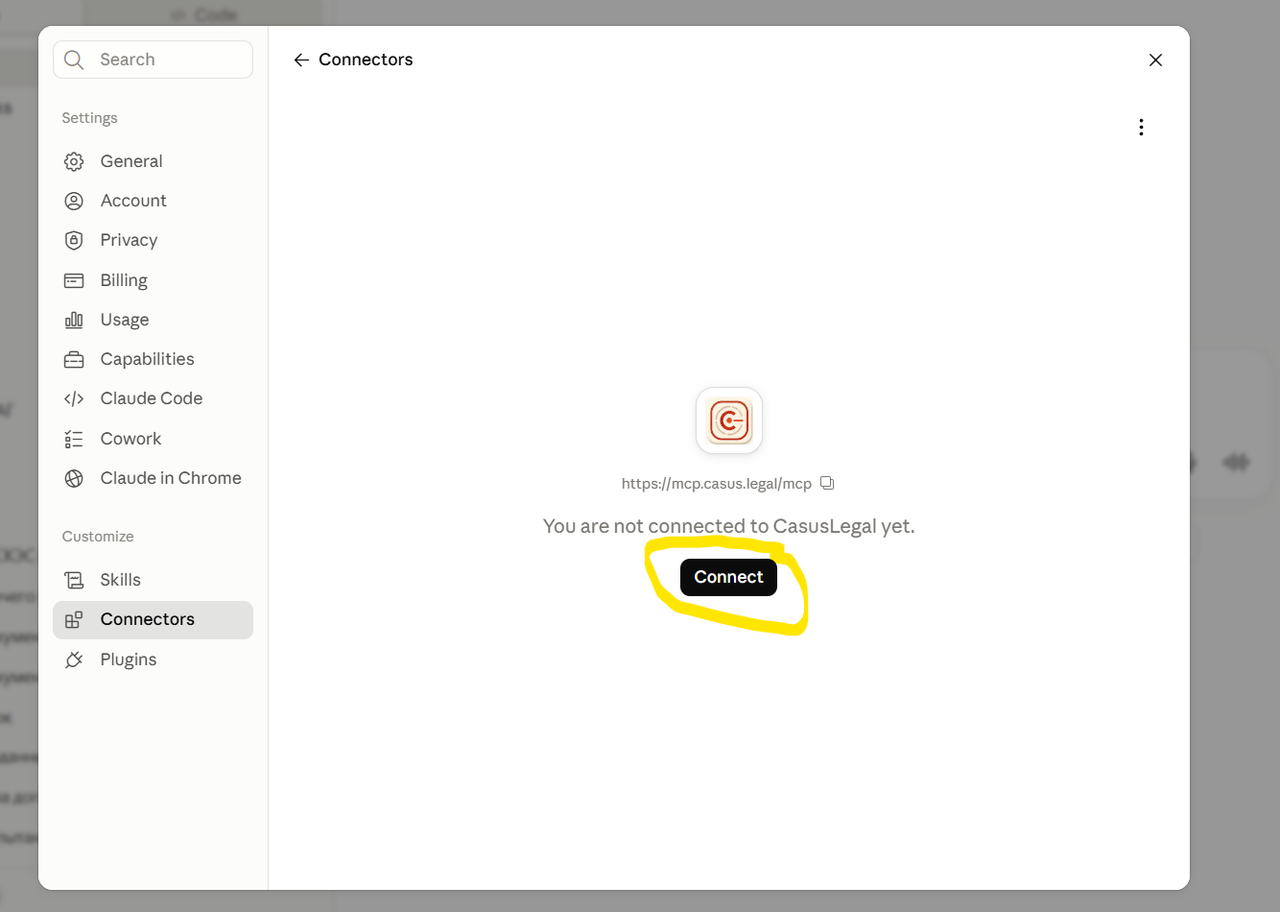
Task: Go to Account settings
Action: [x=153, y=201]
